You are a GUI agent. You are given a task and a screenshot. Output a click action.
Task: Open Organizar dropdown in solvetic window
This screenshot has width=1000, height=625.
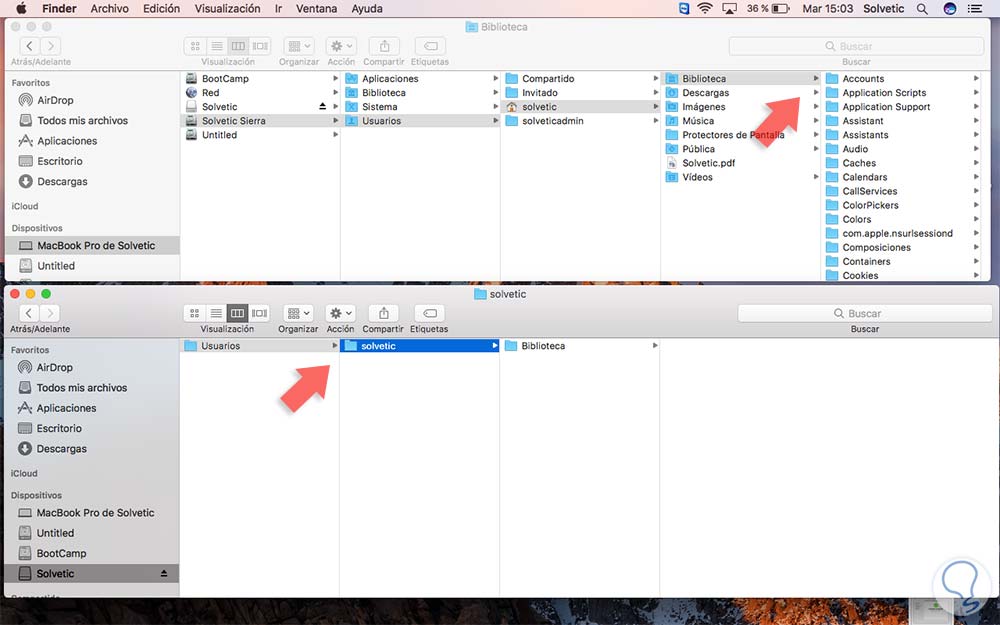298,313
